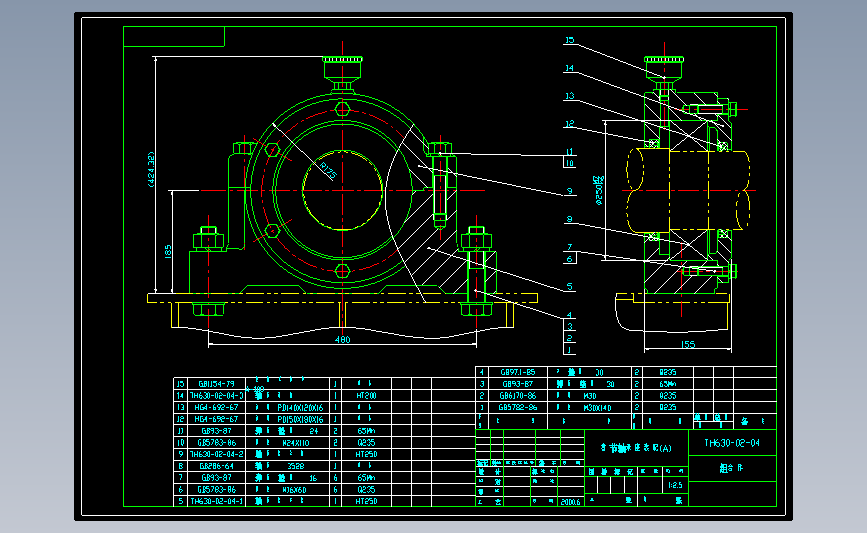Click the TH630-02-04-2 parts list cell
This screenshot has height=533, width=867.
click(216, 454)
